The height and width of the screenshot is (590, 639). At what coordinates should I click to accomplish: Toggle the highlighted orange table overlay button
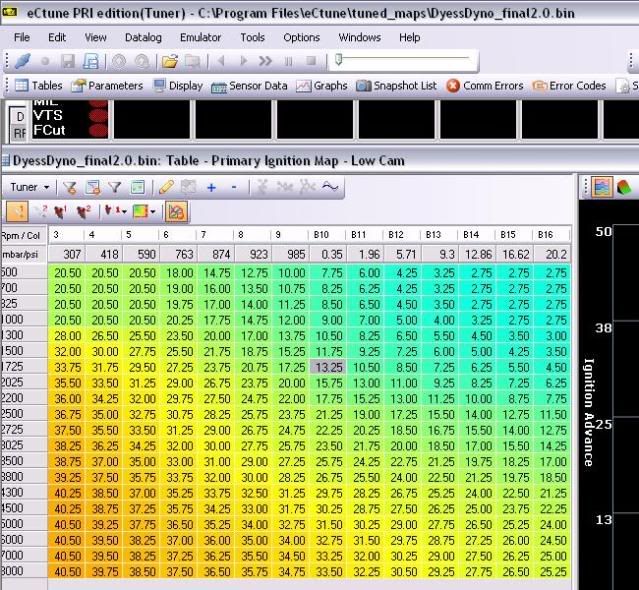(x=177, y=212)
